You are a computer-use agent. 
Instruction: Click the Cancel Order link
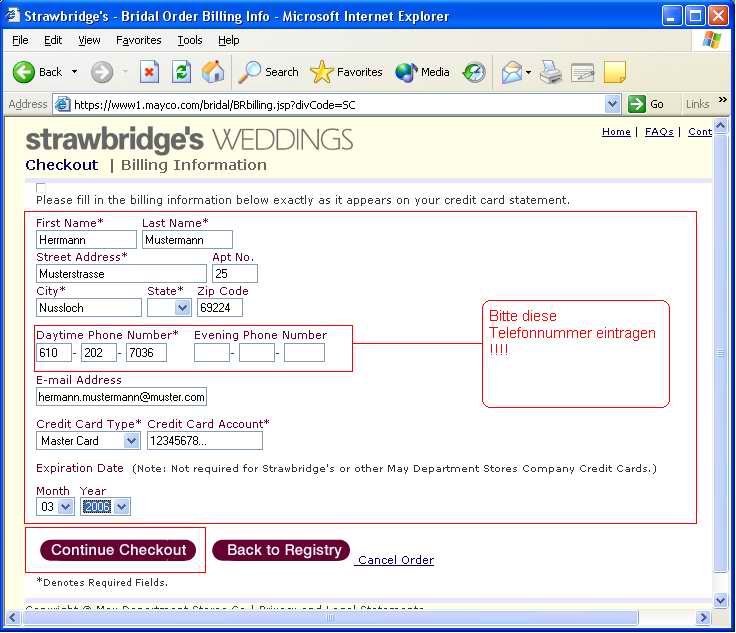[396, 560]
